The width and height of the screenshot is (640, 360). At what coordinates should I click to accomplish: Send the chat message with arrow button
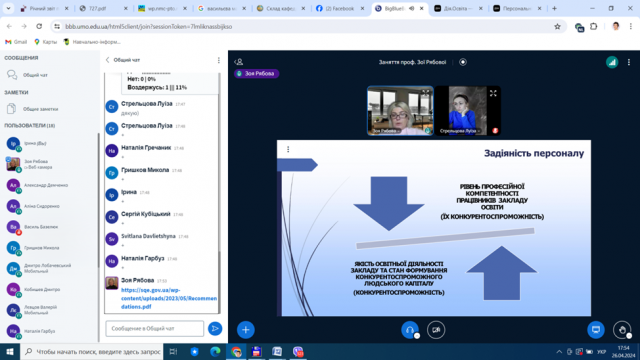pyautogui.click(x=215, y=329)
